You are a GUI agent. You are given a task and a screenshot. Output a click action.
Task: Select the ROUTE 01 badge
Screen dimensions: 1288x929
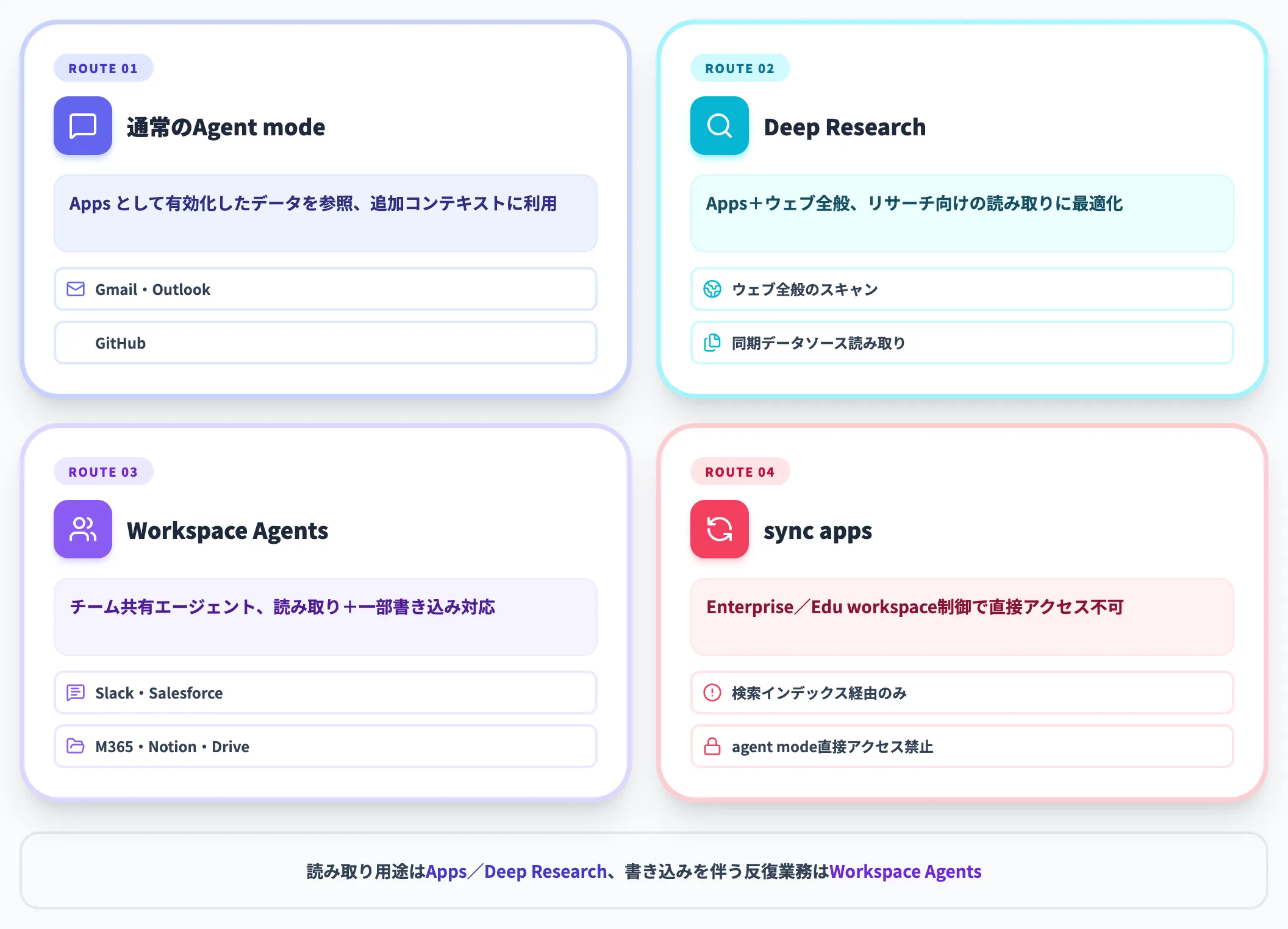[104, 68]
